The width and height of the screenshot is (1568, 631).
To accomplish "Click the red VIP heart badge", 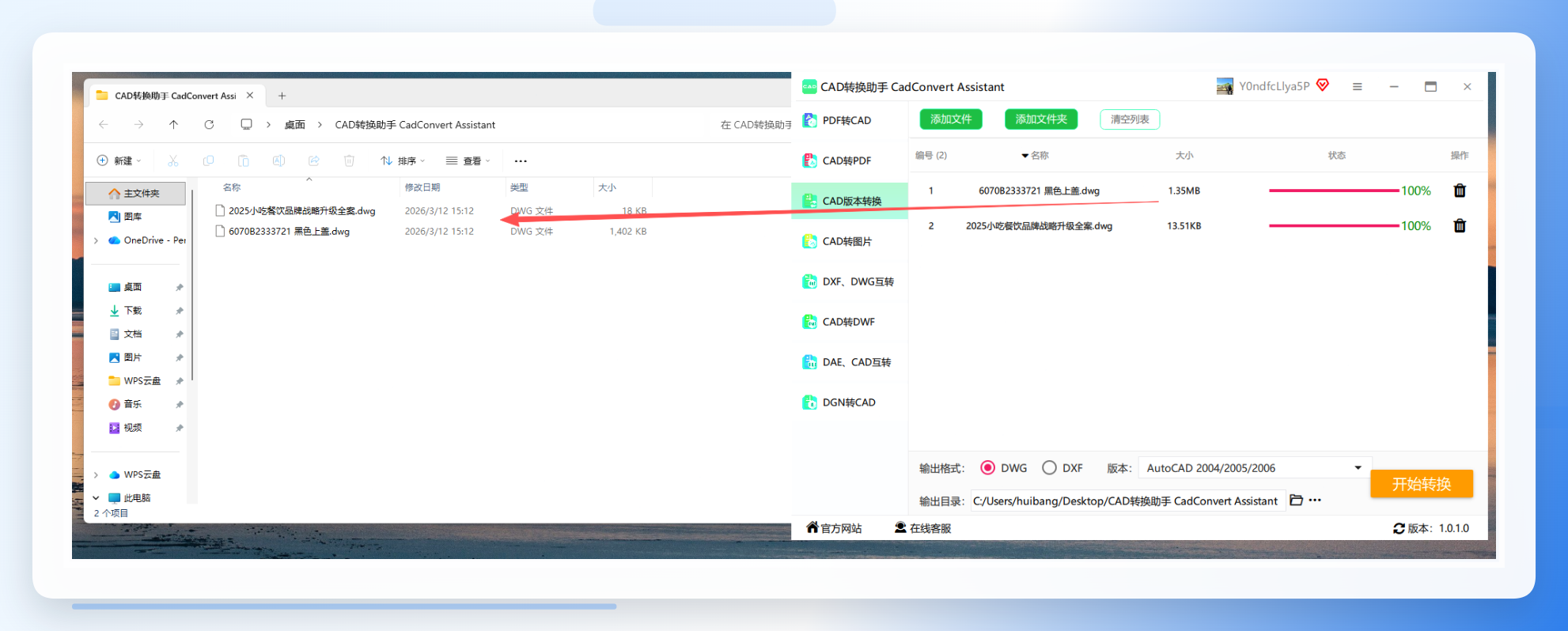I will [1323, 85].
